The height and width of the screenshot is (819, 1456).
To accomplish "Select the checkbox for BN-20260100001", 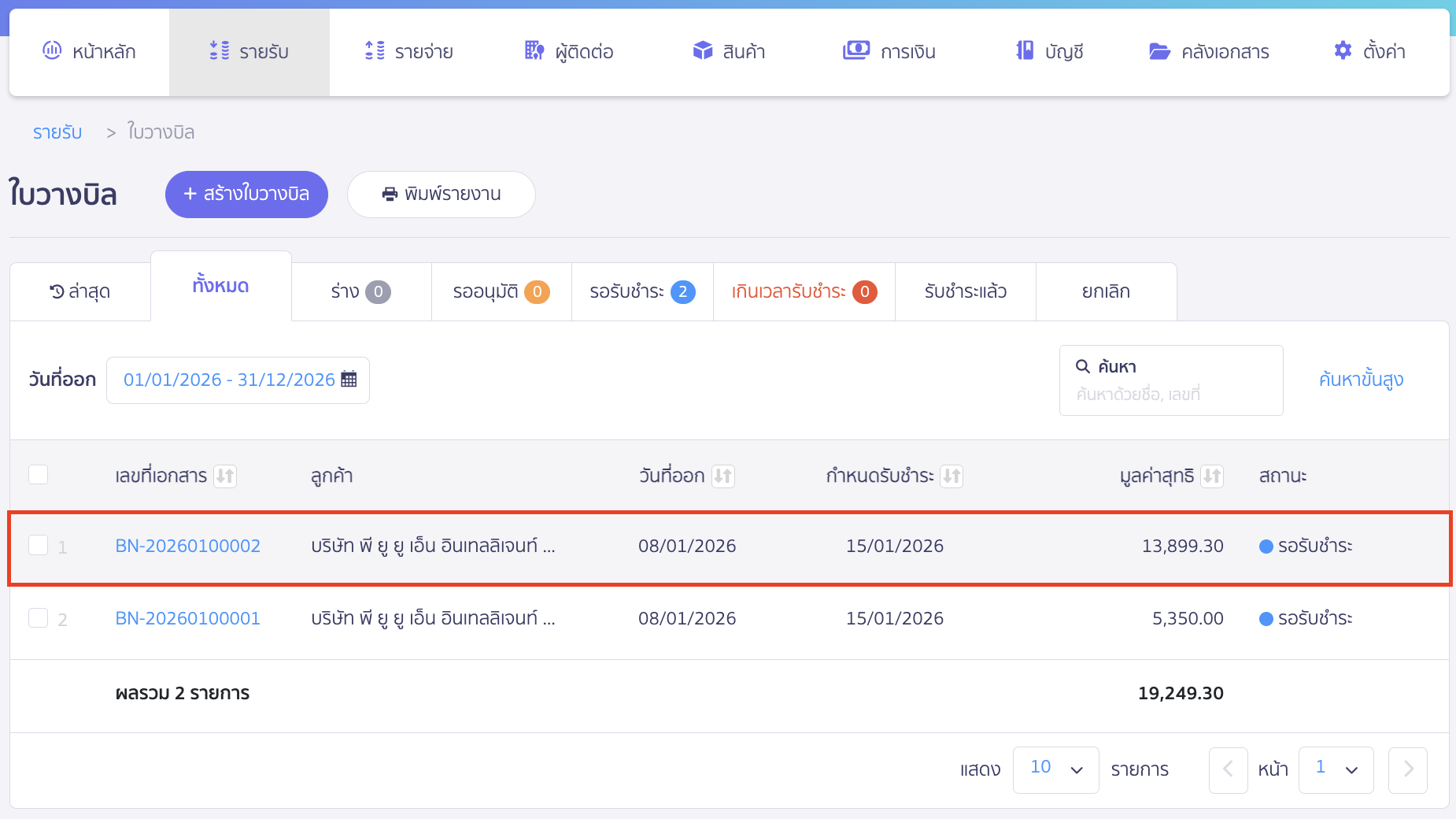I will (38, 617).
